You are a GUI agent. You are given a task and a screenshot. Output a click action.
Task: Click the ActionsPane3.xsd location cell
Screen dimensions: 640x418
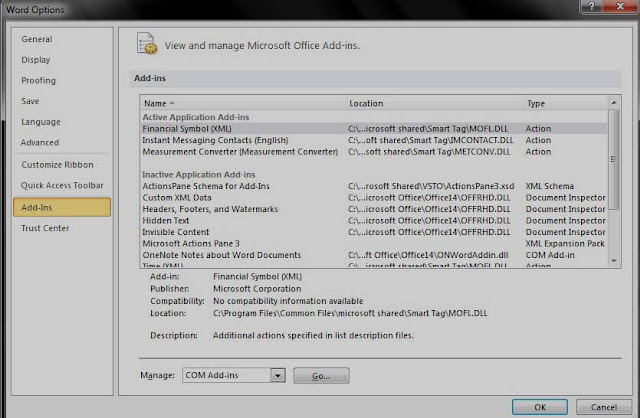pyautogui.click(x=431, y=186)
